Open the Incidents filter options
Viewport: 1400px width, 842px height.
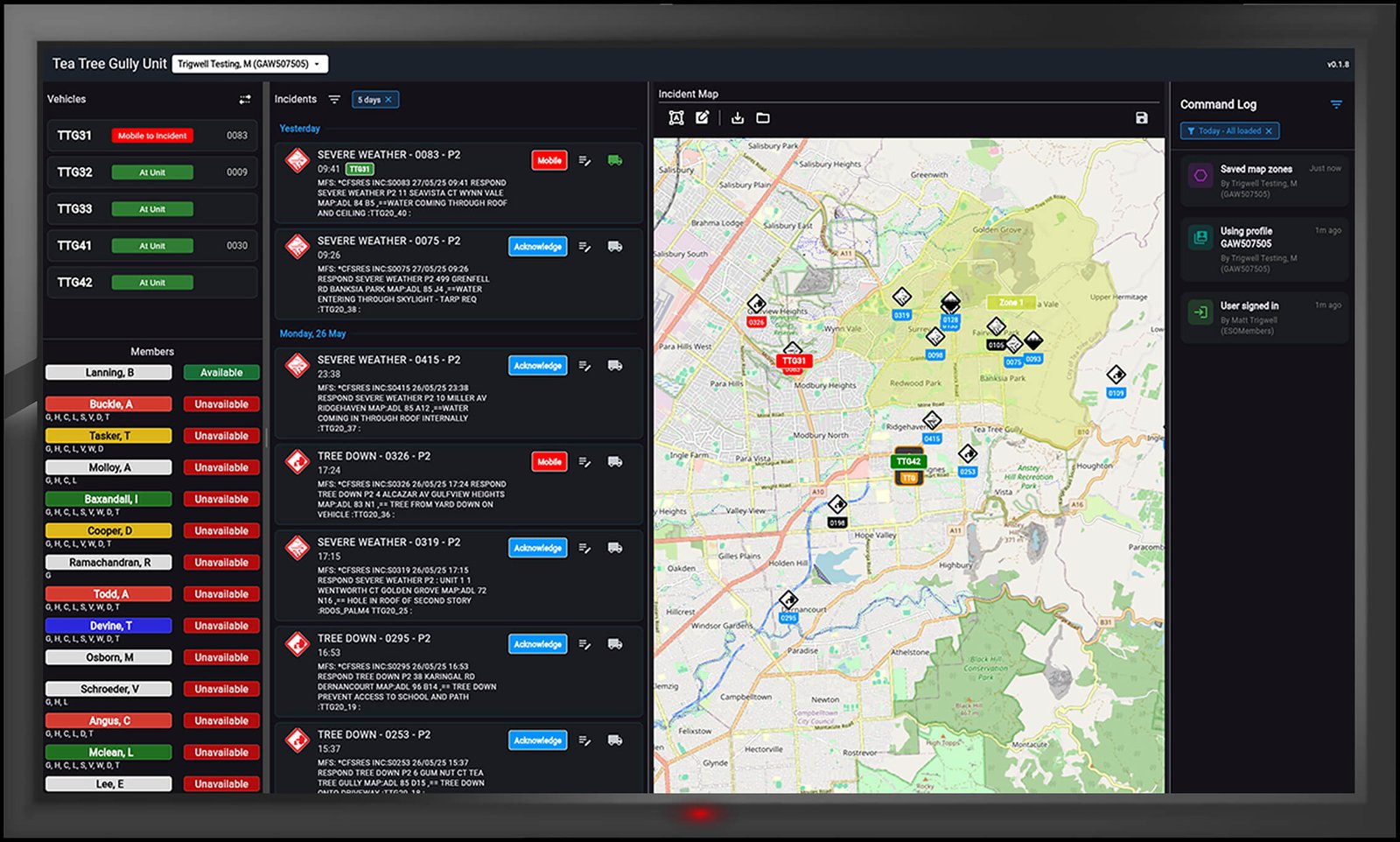[335, 99]
